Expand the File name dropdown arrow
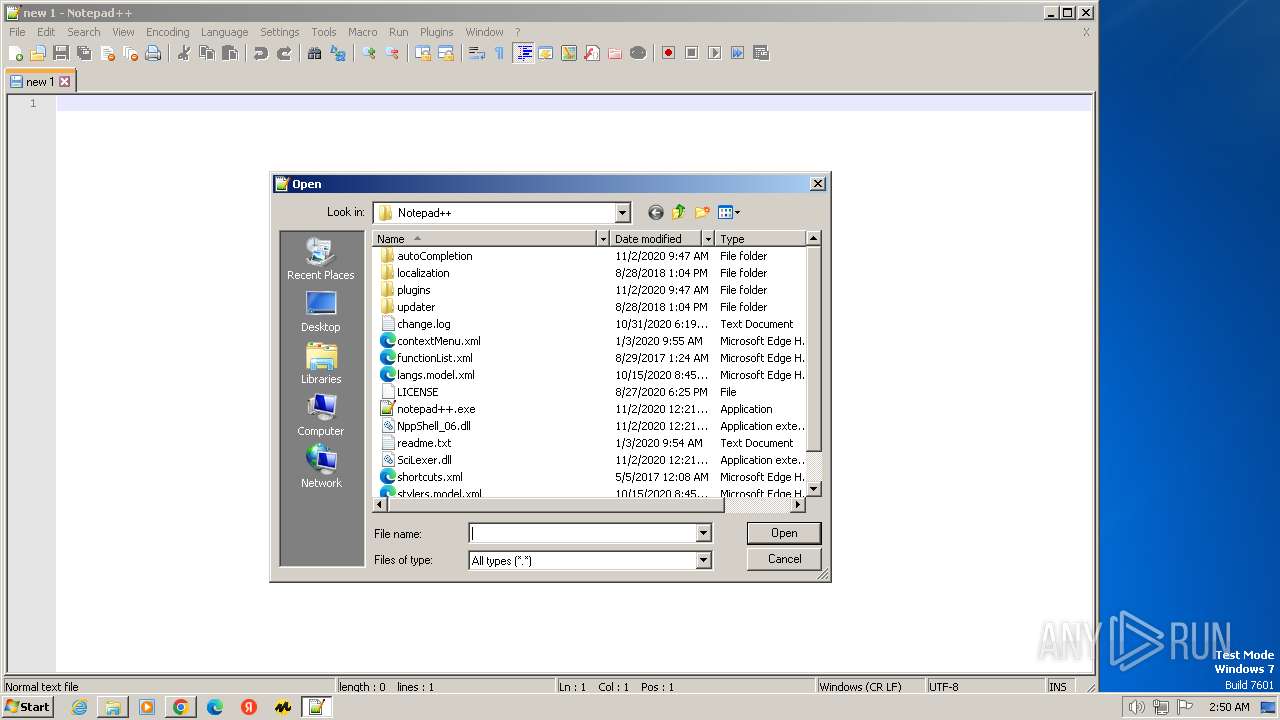Viewport: 1280px width, 720px height. (703, 534)
